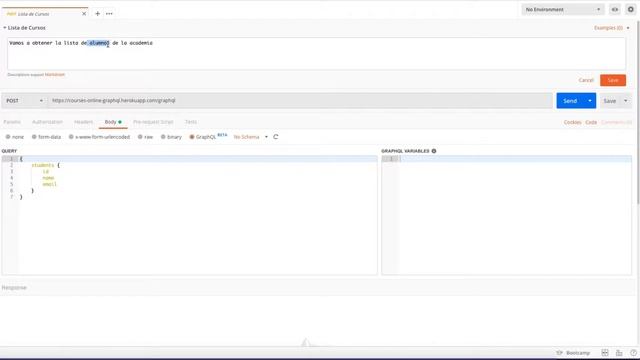Switch to the Headers tab
Screen dimensions: 640x360
click(83, 122)
